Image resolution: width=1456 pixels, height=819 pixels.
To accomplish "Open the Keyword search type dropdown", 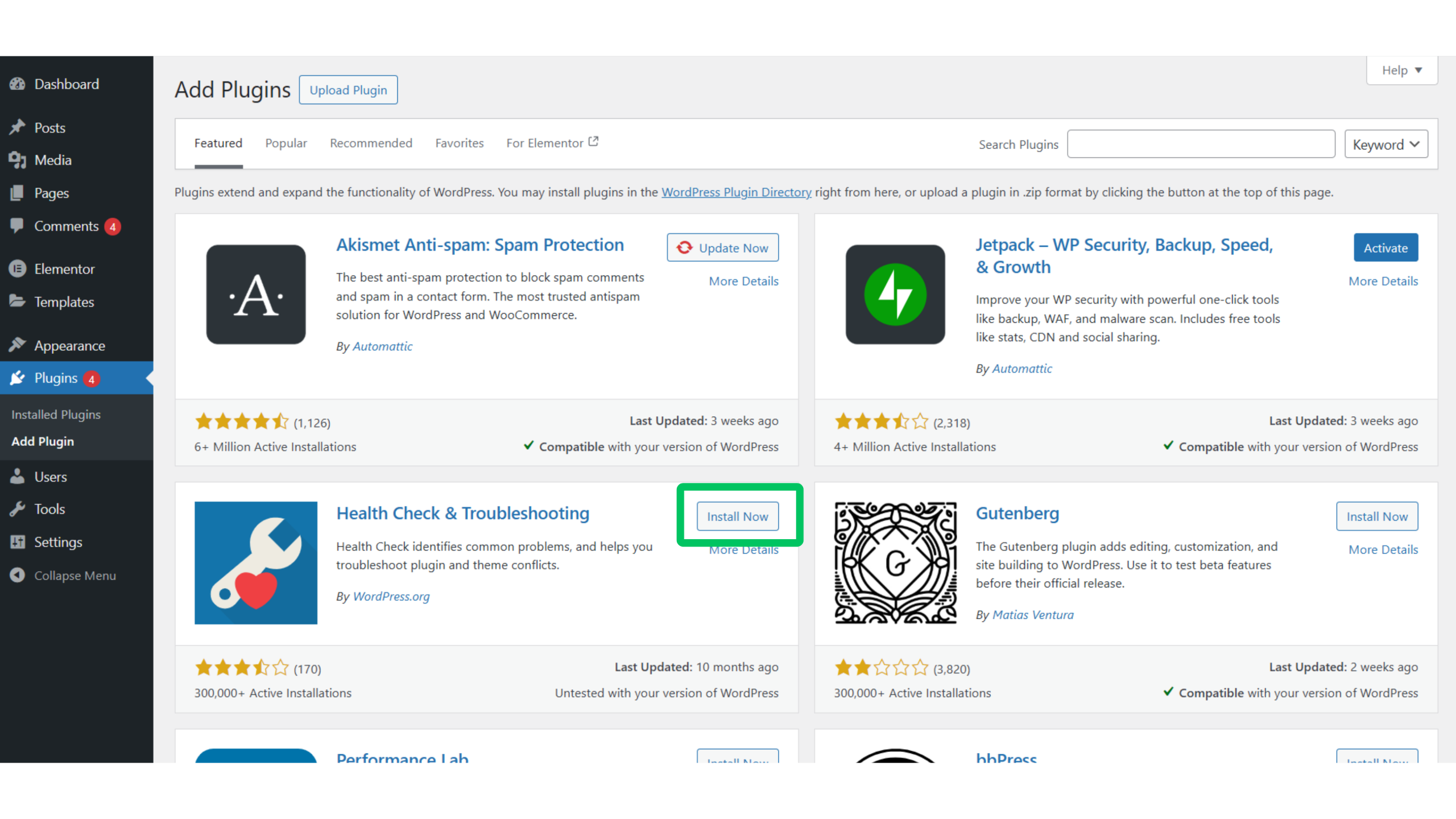I will click(x=1386, y=144).
